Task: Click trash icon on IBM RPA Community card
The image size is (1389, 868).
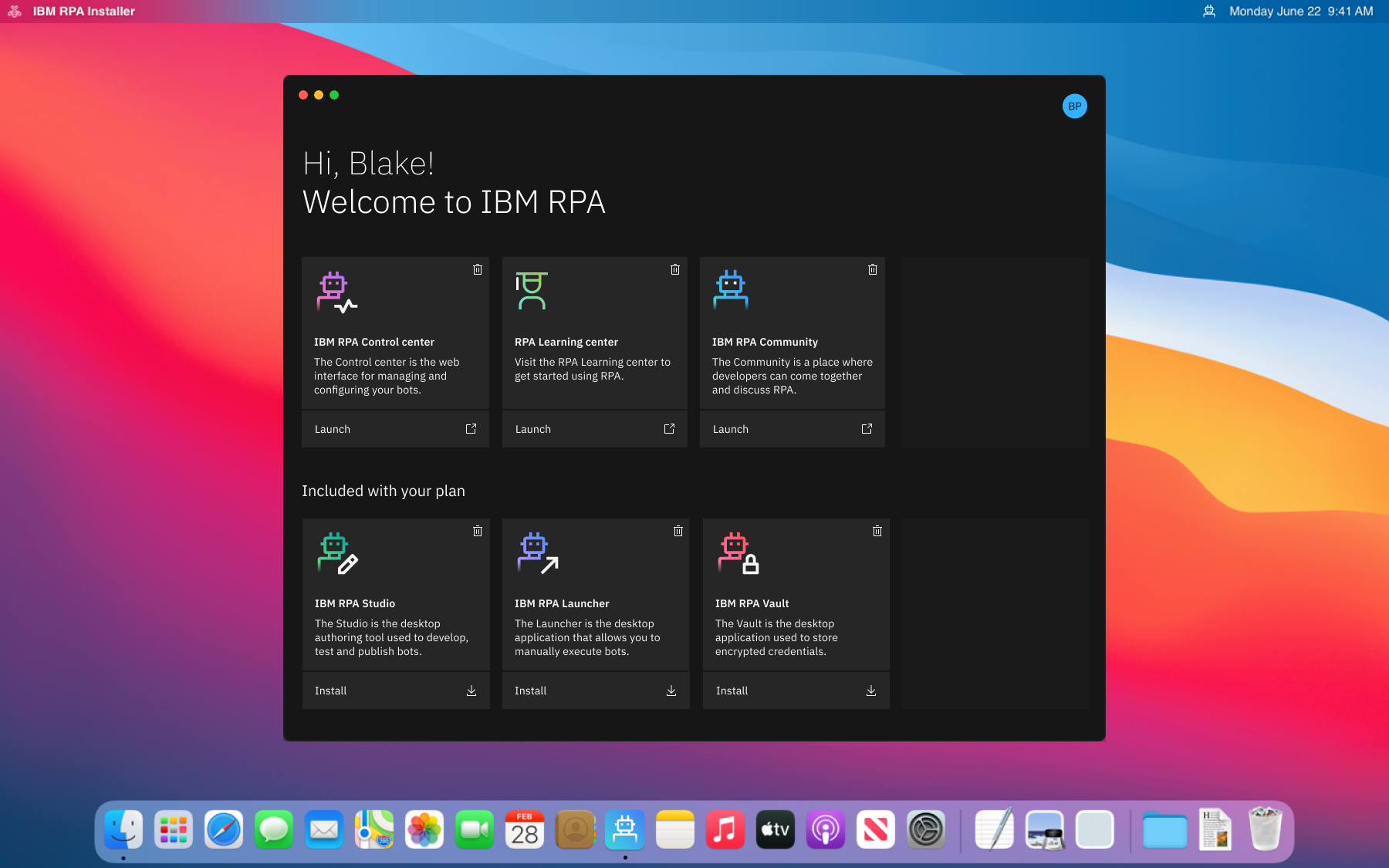Action: pos(873,269)
